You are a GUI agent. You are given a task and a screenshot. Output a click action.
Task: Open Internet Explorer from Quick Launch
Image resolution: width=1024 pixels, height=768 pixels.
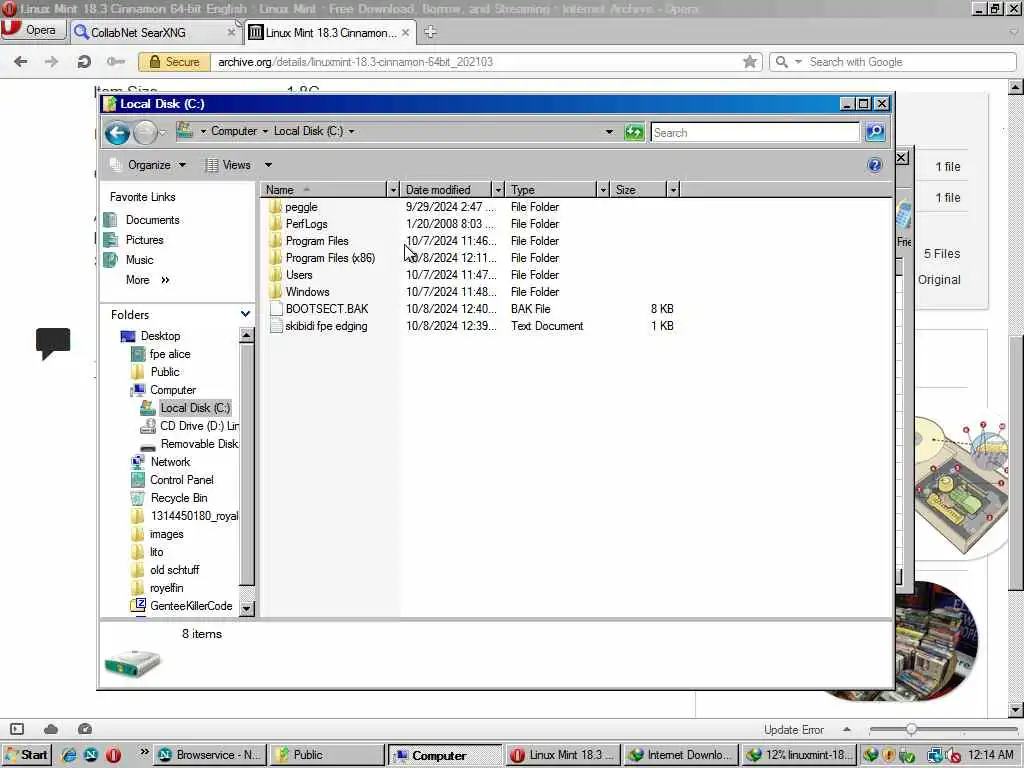tap(69, 755)
